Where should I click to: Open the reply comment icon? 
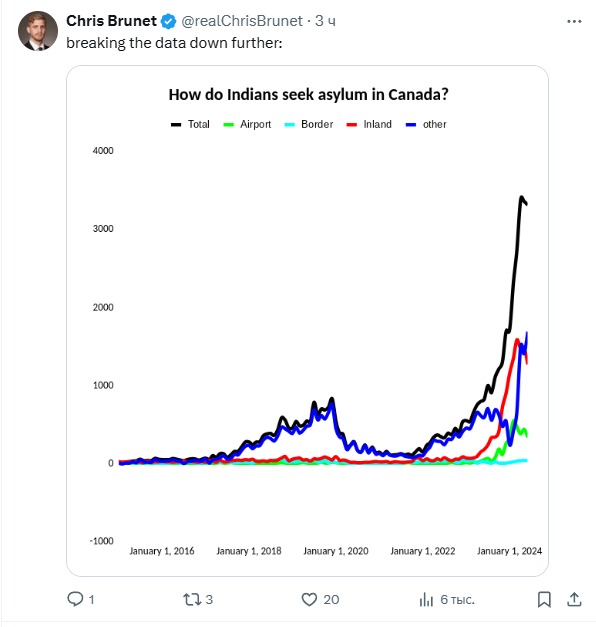(75, 599)
